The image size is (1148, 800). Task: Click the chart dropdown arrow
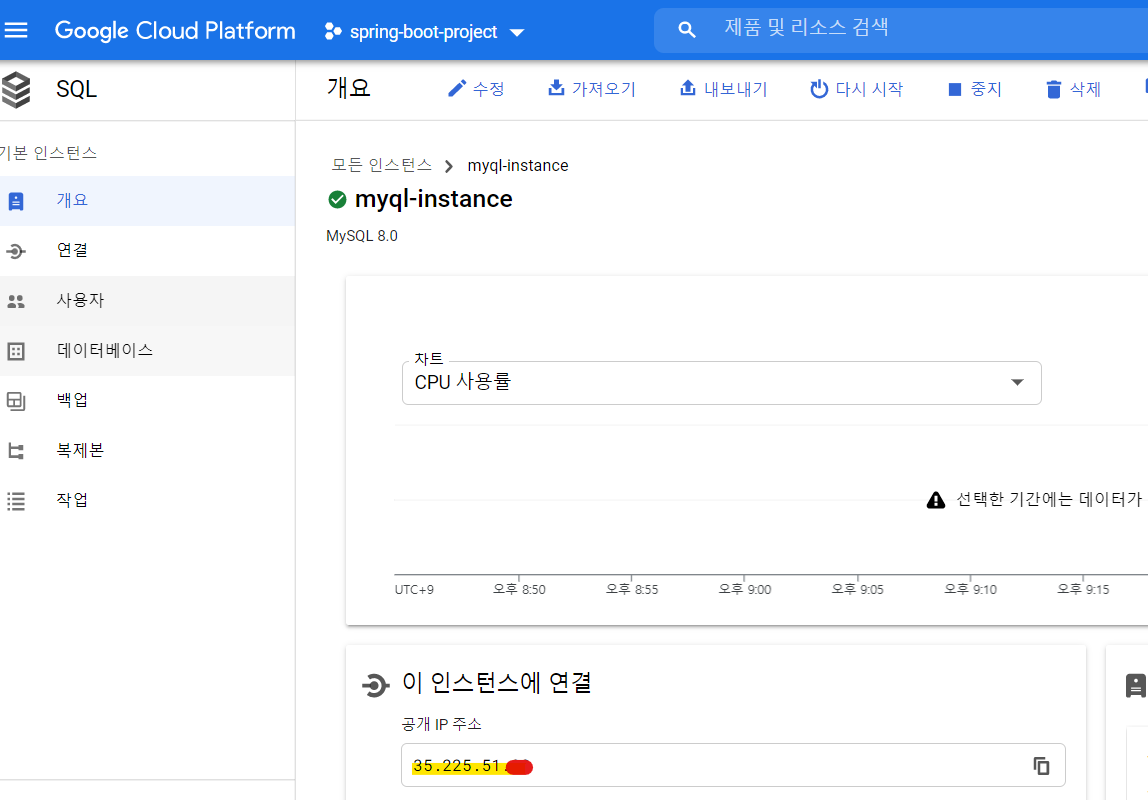point(1017,382)
